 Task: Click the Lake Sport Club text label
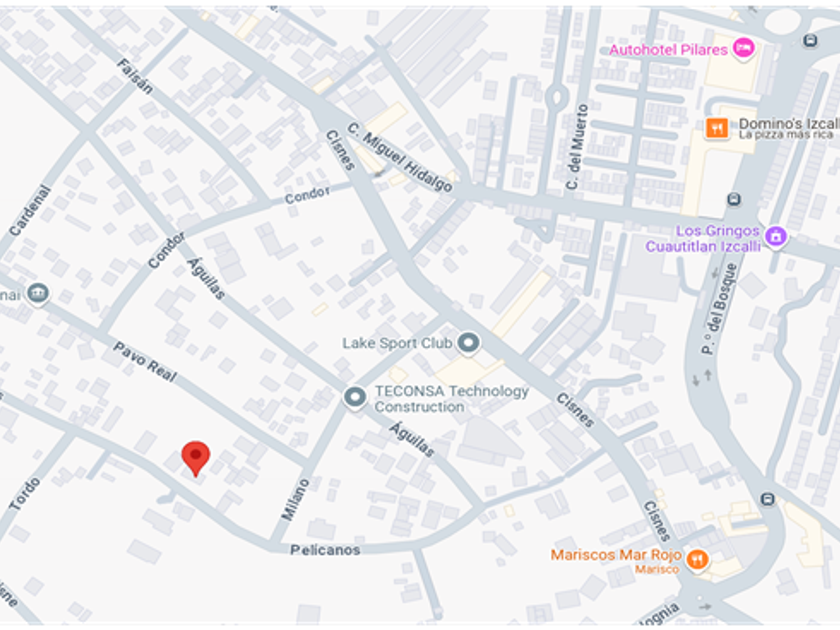click(x=397, y=343)
